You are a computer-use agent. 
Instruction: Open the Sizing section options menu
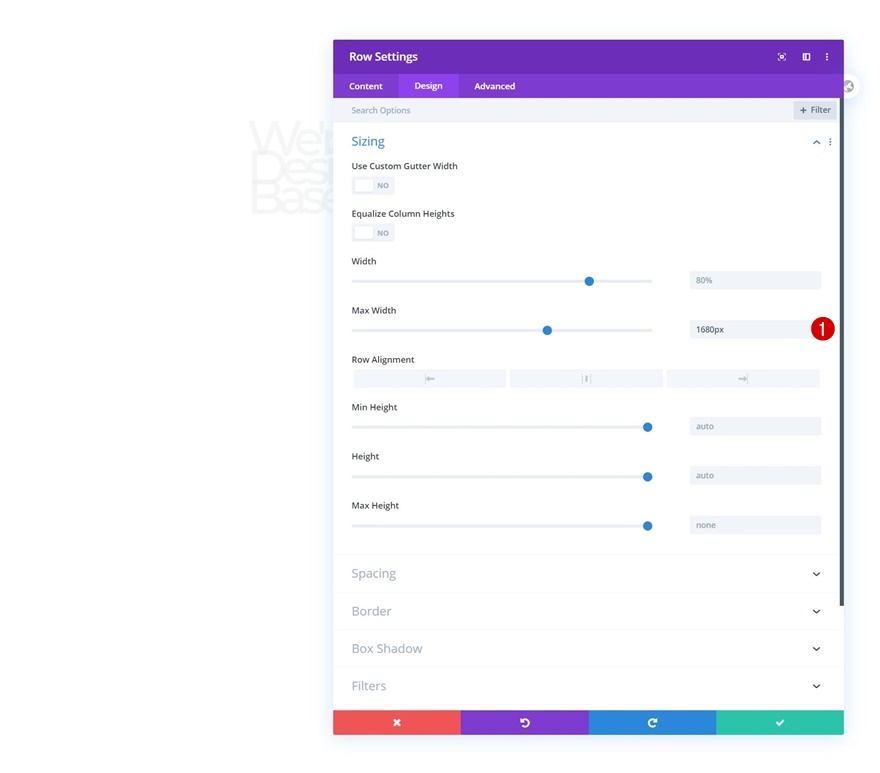(x=830, y=142)
